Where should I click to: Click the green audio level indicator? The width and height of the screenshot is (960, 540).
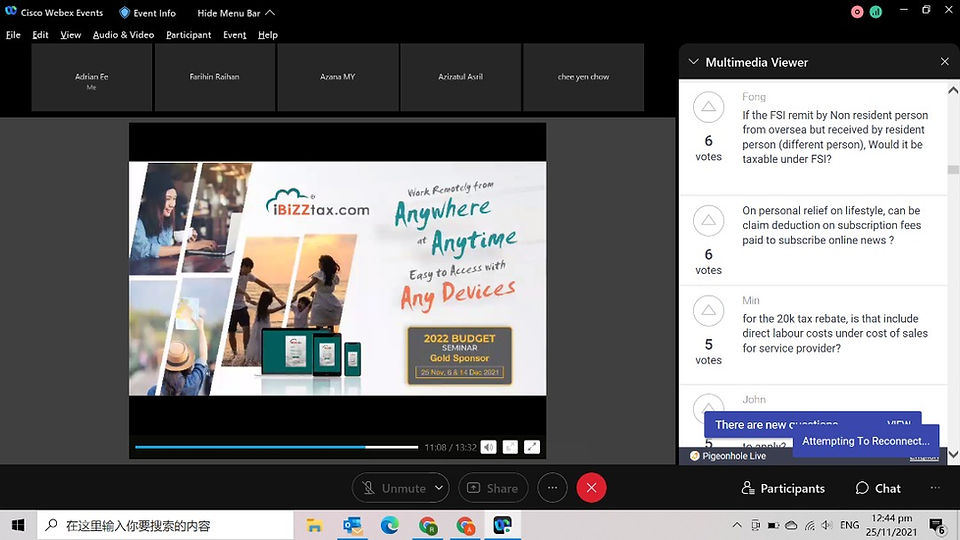pyautogui.click(x=876, y=12)
